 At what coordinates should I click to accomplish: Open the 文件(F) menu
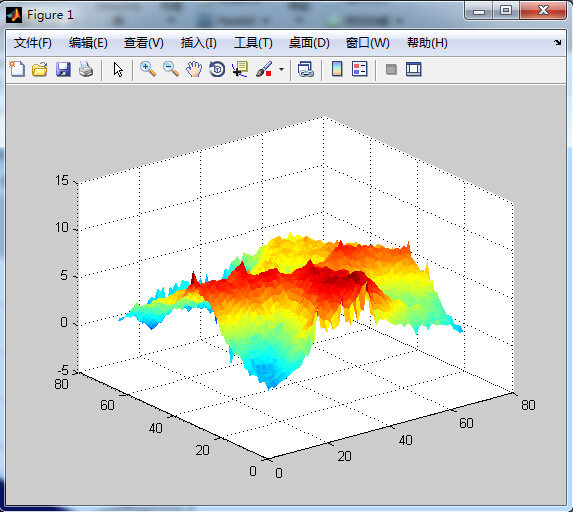click(33, 43)
